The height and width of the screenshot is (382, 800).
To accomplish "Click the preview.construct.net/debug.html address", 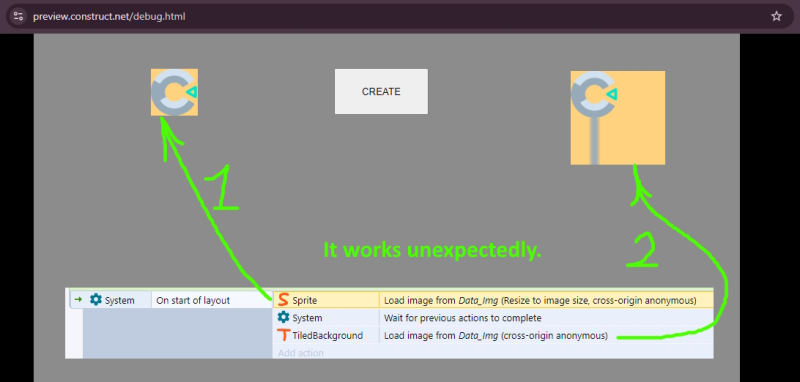I will click(109, 16).
